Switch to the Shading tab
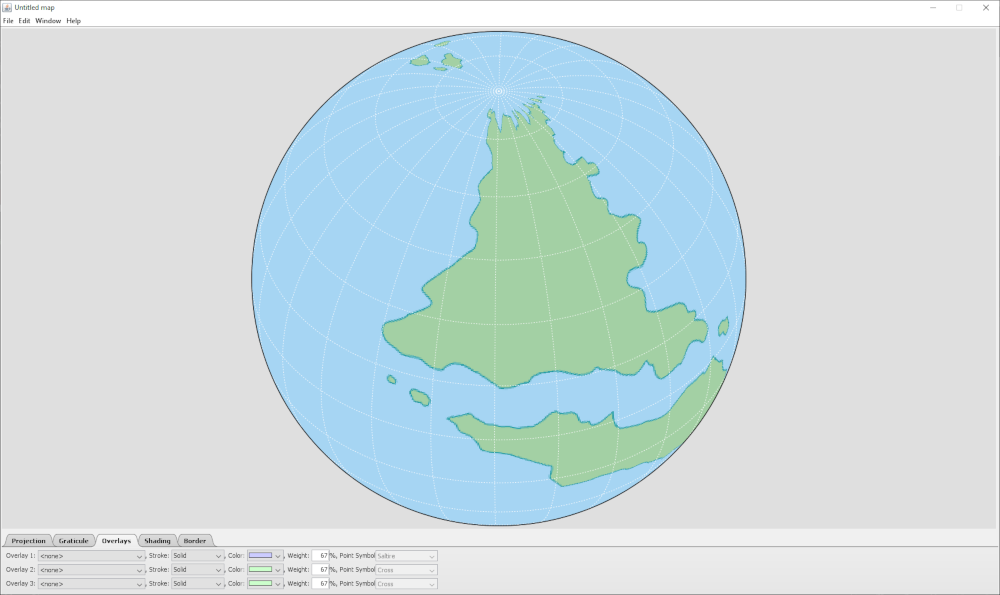1000x595 pixels. click(157, 541)
